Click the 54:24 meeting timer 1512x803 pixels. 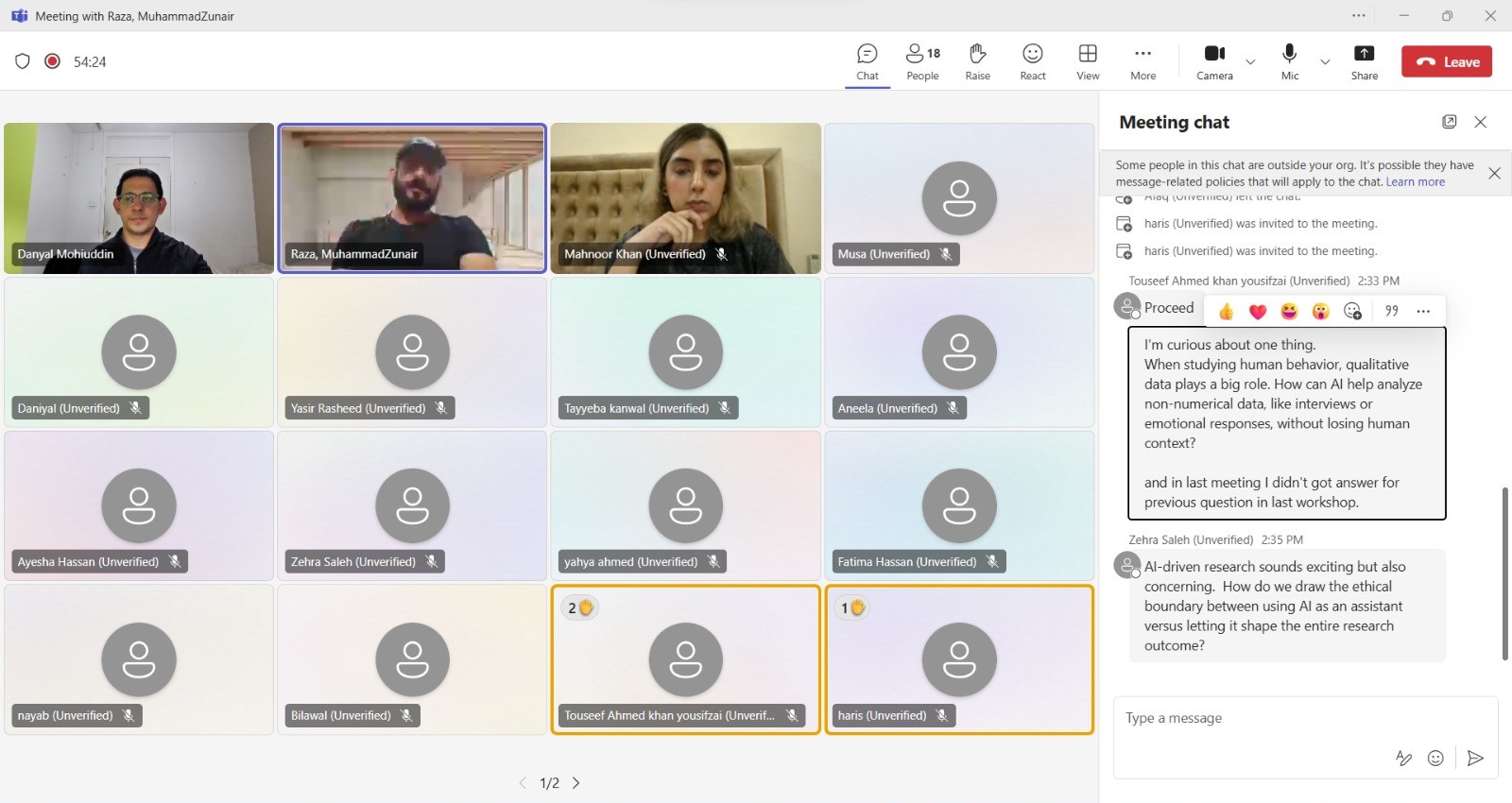tap(90, 62)
